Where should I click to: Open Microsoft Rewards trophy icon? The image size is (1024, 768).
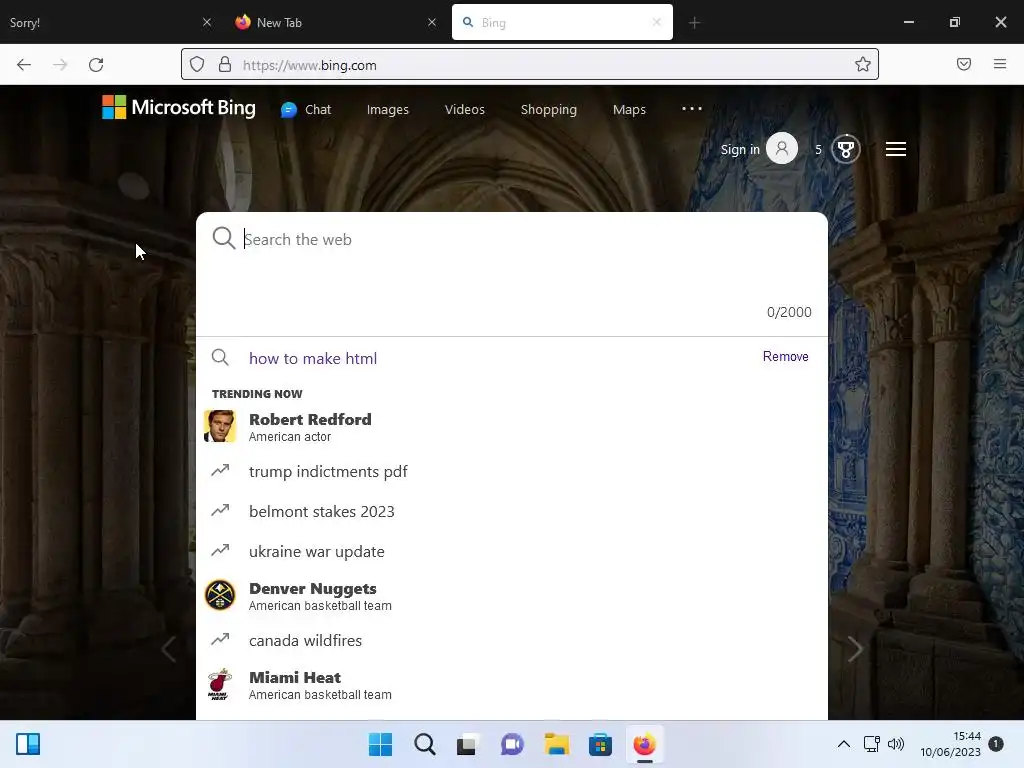(x=846, y=150)
